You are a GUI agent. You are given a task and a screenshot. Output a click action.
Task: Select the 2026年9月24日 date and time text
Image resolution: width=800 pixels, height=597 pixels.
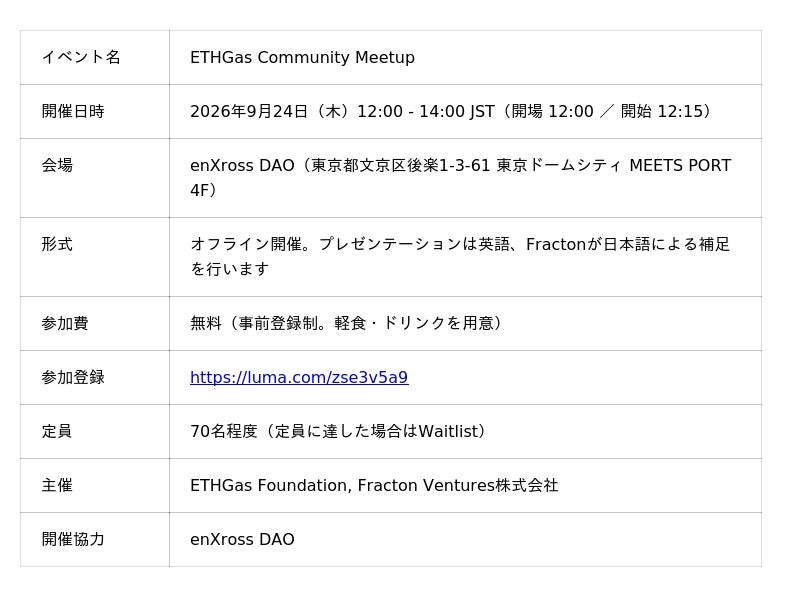pyautogui.click(x=451, y=111)
